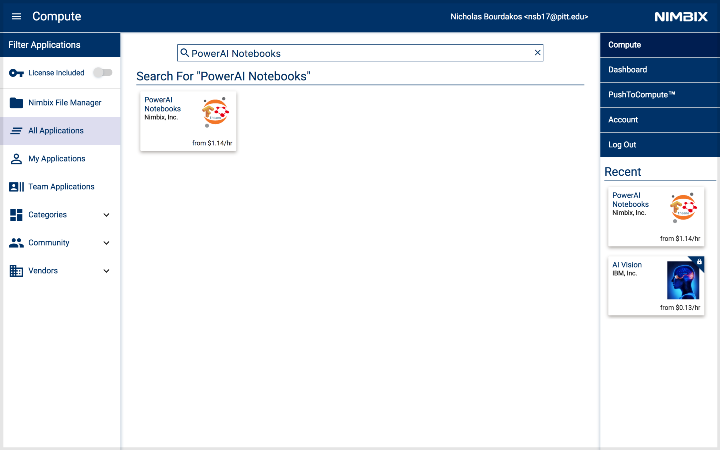The height and width of the screenshot is (450, 720).
Task: Go to Compute in right menu
Action: click(x=659, y=45)
